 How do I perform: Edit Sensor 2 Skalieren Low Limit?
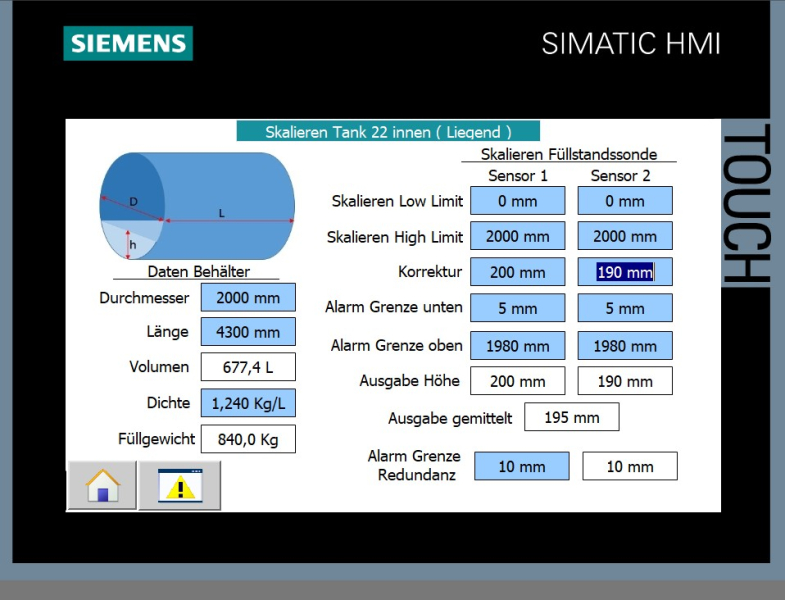(x=624, y=201)
